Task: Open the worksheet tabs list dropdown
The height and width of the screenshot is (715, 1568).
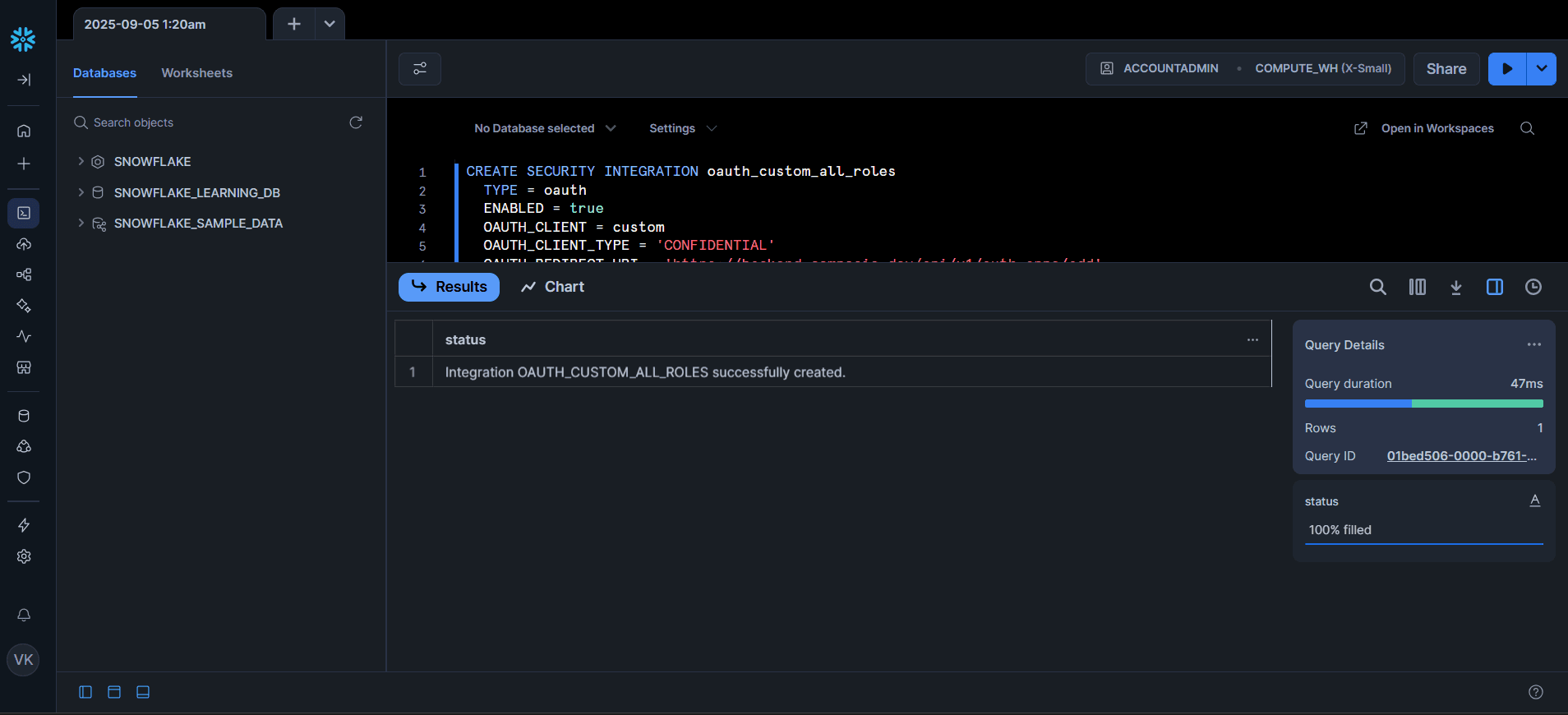Action: click(x=330, y=24)
